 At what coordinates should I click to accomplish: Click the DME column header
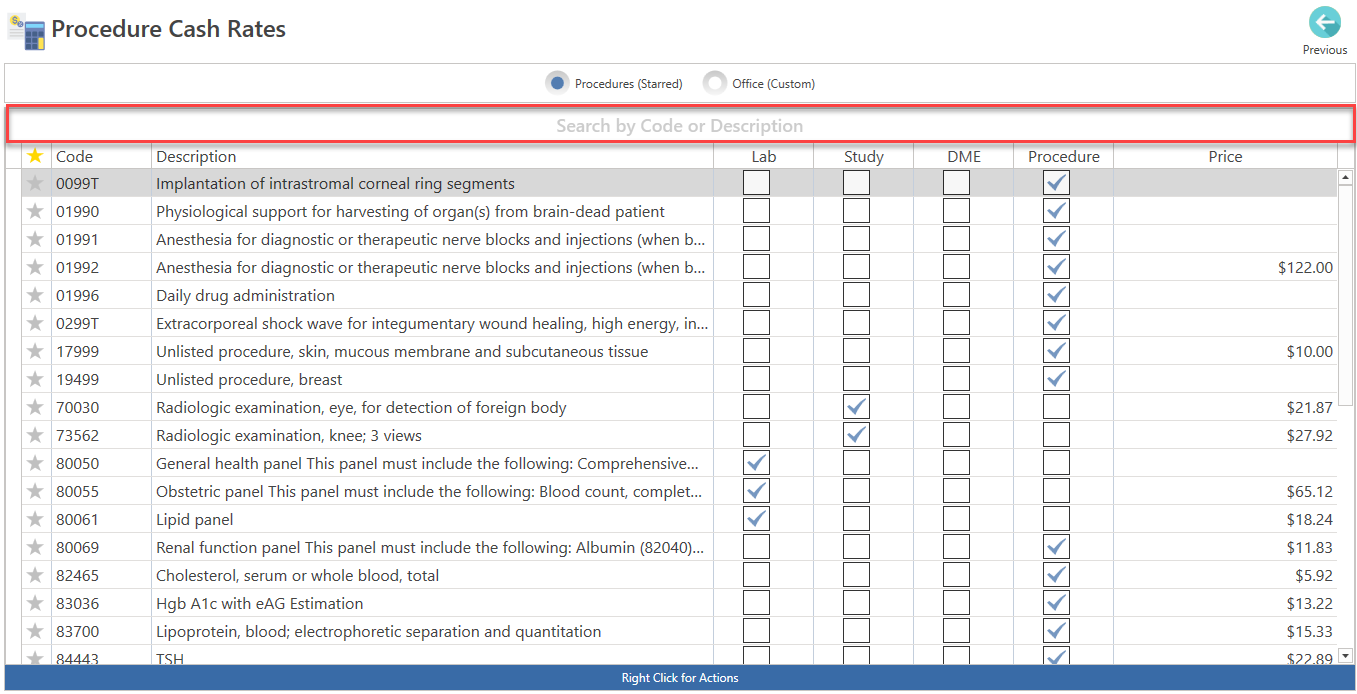(x=964, y=156)
